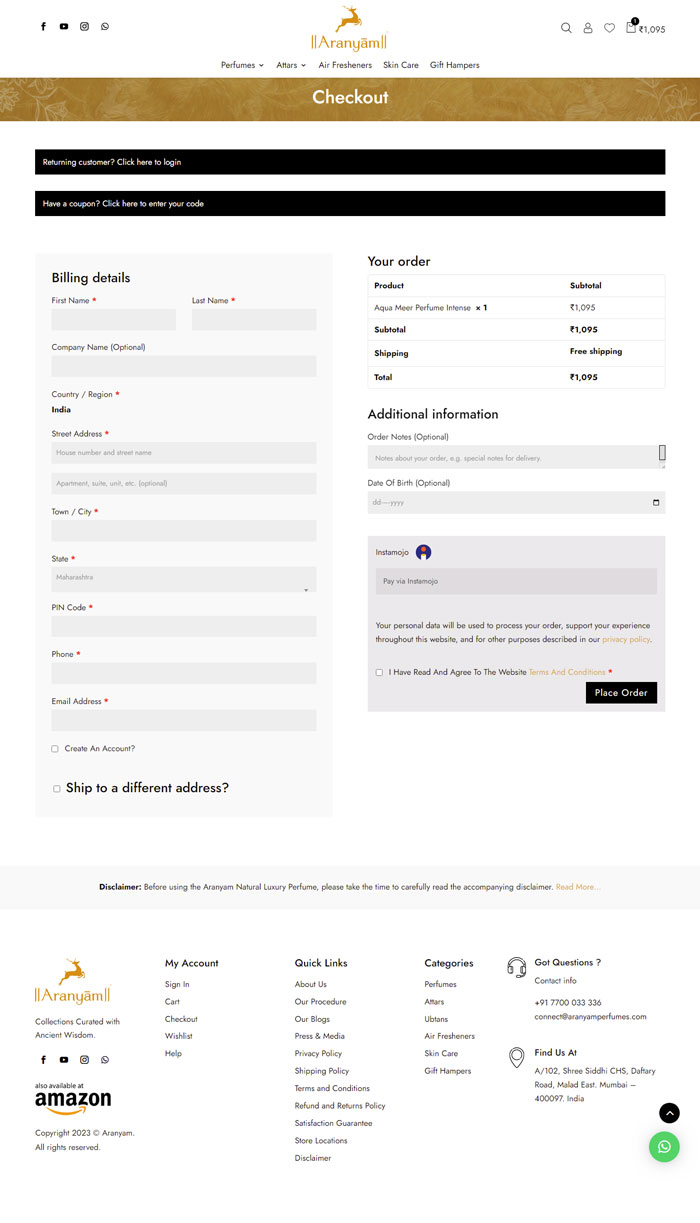700x1223 pixels.
Task: Open the wishlist heart icon
Action: pos(609,28)
